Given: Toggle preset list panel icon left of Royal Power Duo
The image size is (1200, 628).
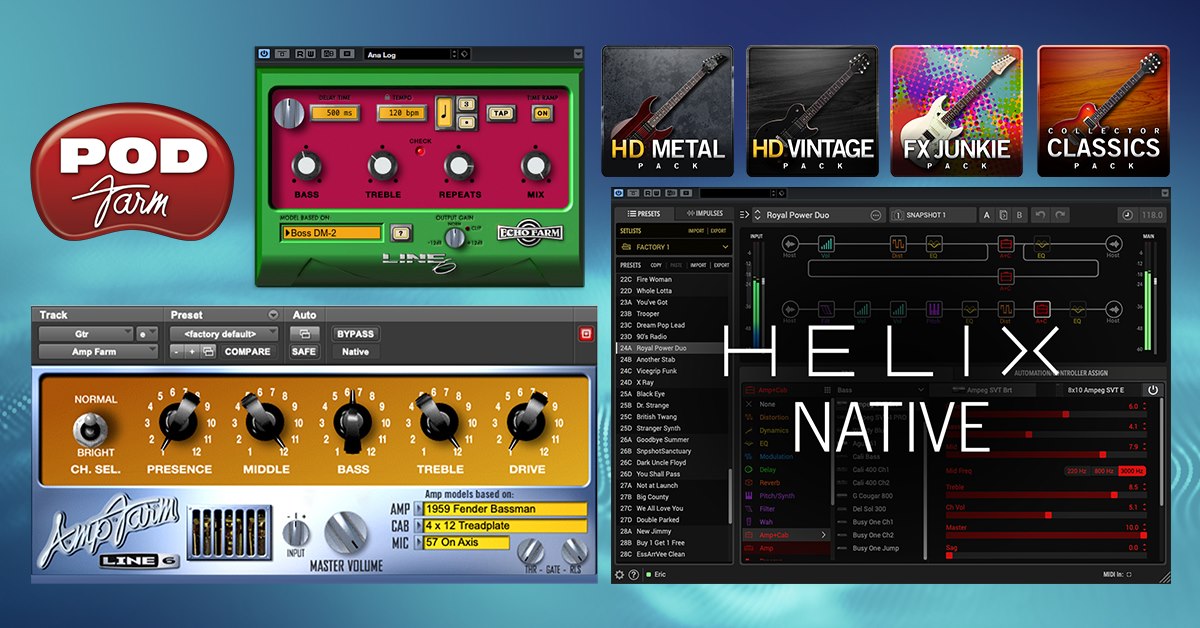Looking at the screenshot, I should (x=744, y=215).
